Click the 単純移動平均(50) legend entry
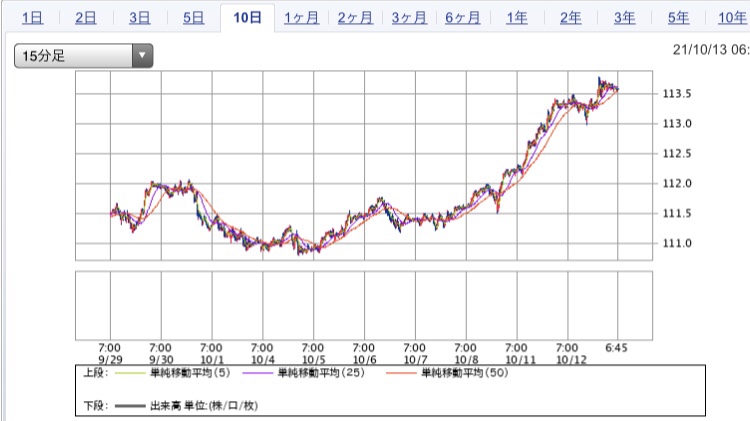The image size is (750, 421). [x=447, y=373]
